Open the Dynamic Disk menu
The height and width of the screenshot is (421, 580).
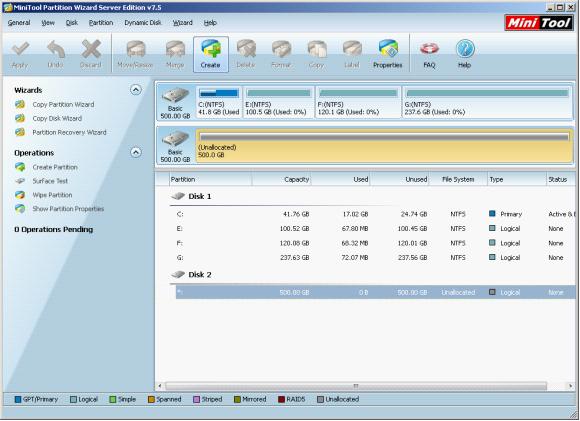pos(142,23)
